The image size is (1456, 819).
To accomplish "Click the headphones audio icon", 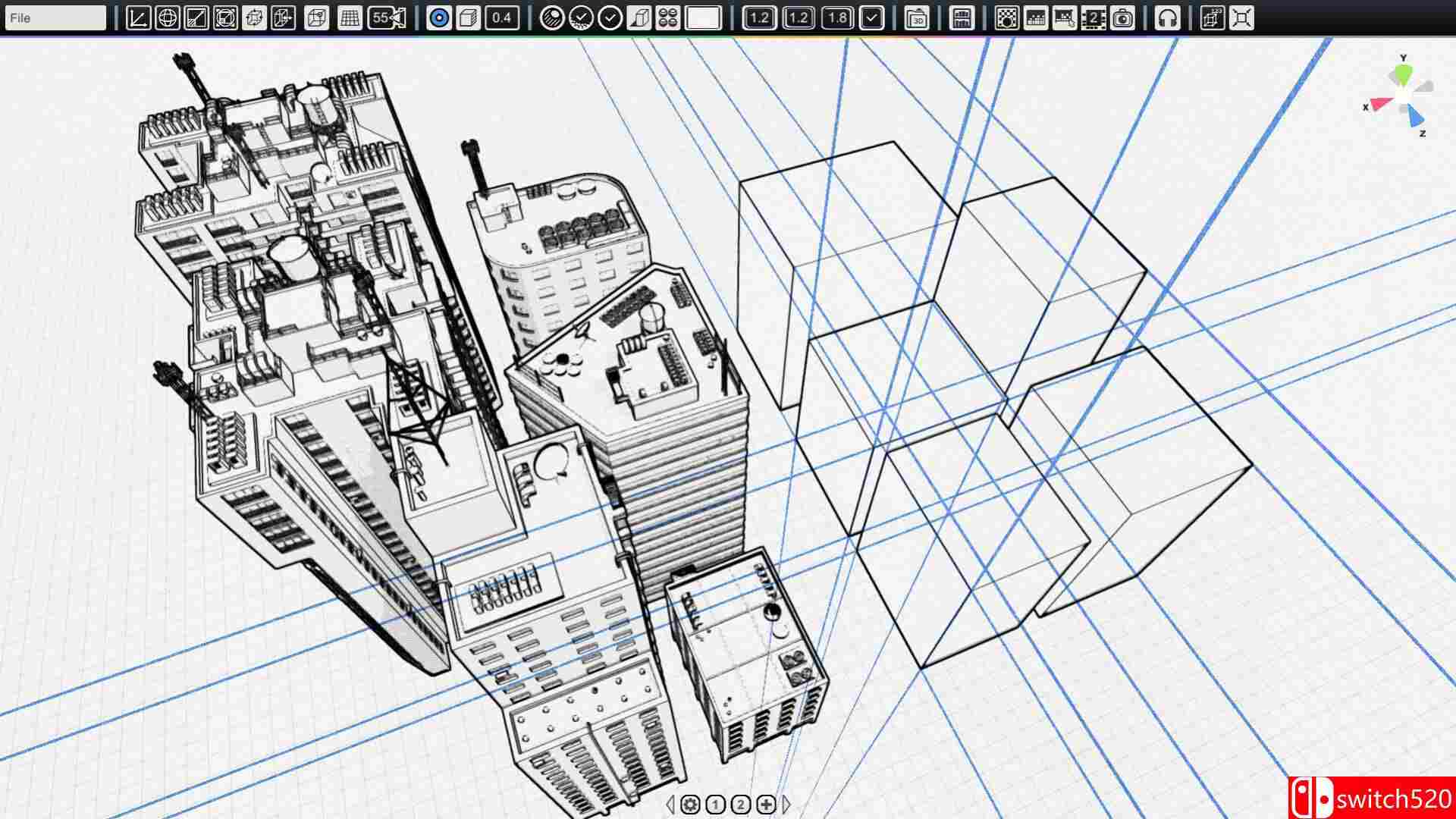I will tap(1167, 17).
